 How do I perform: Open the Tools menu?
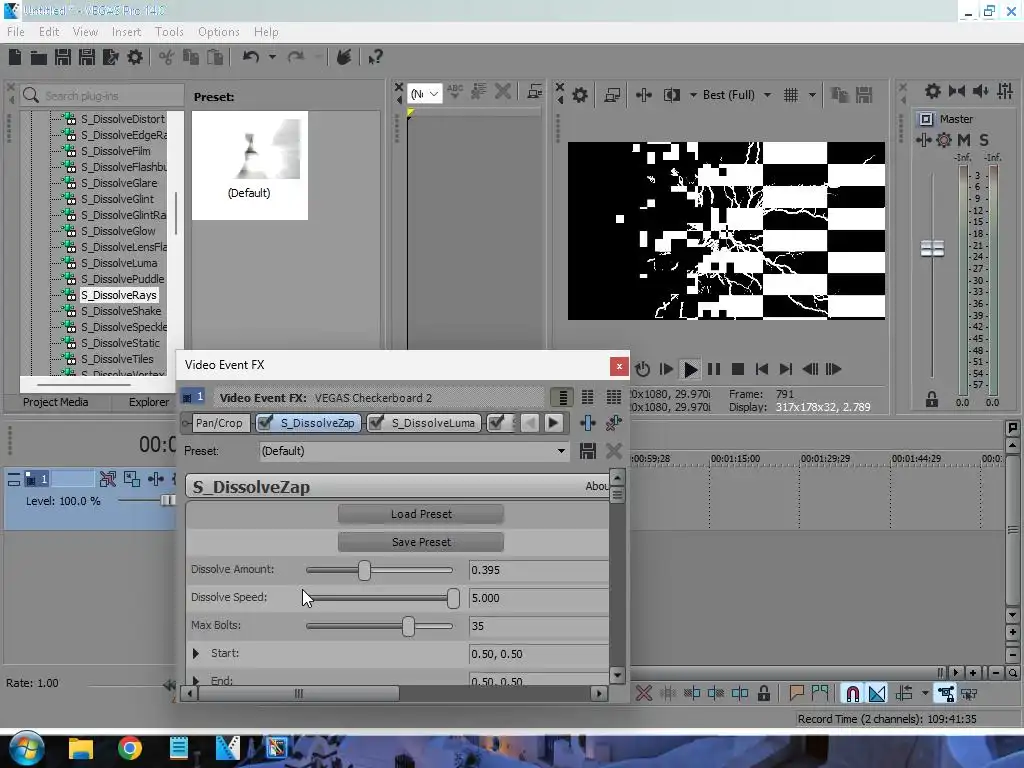(169, 31)
